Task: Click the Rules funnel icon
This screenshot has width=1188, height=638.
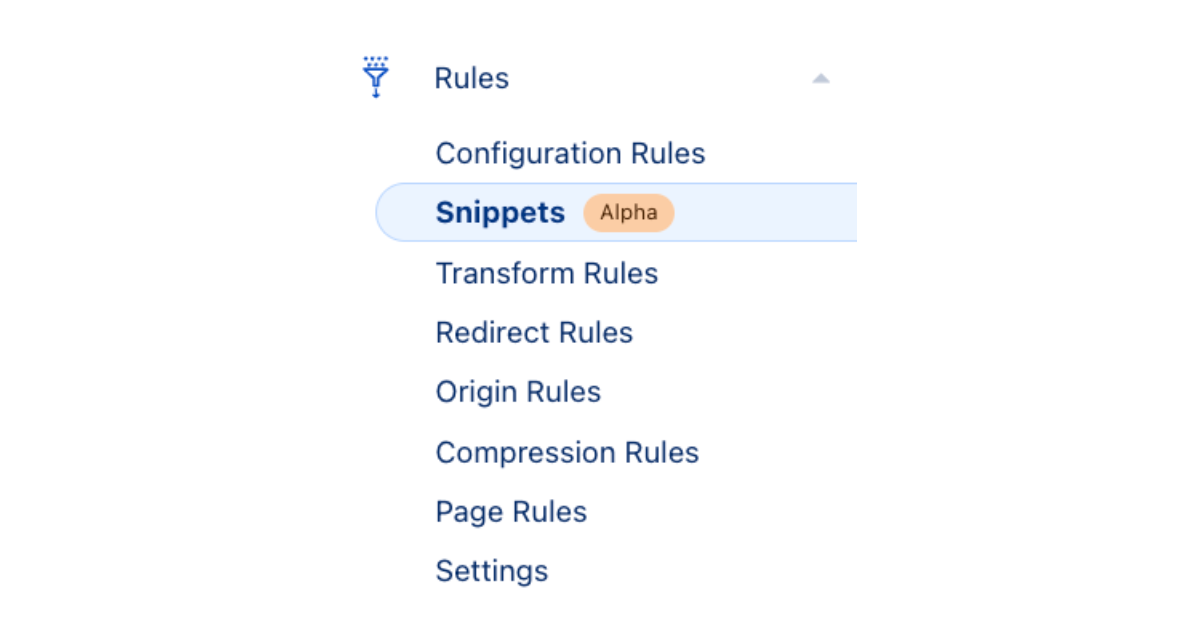Action: 376,77
